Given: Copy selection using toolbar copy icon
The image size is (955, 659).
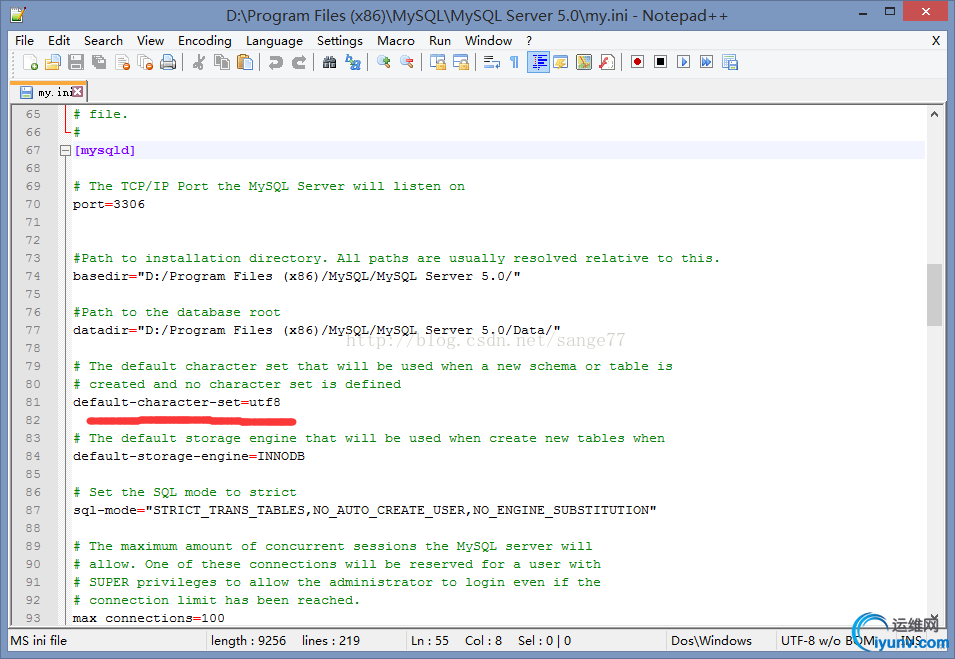Looking at the screenshot, I should click(222, 62).
